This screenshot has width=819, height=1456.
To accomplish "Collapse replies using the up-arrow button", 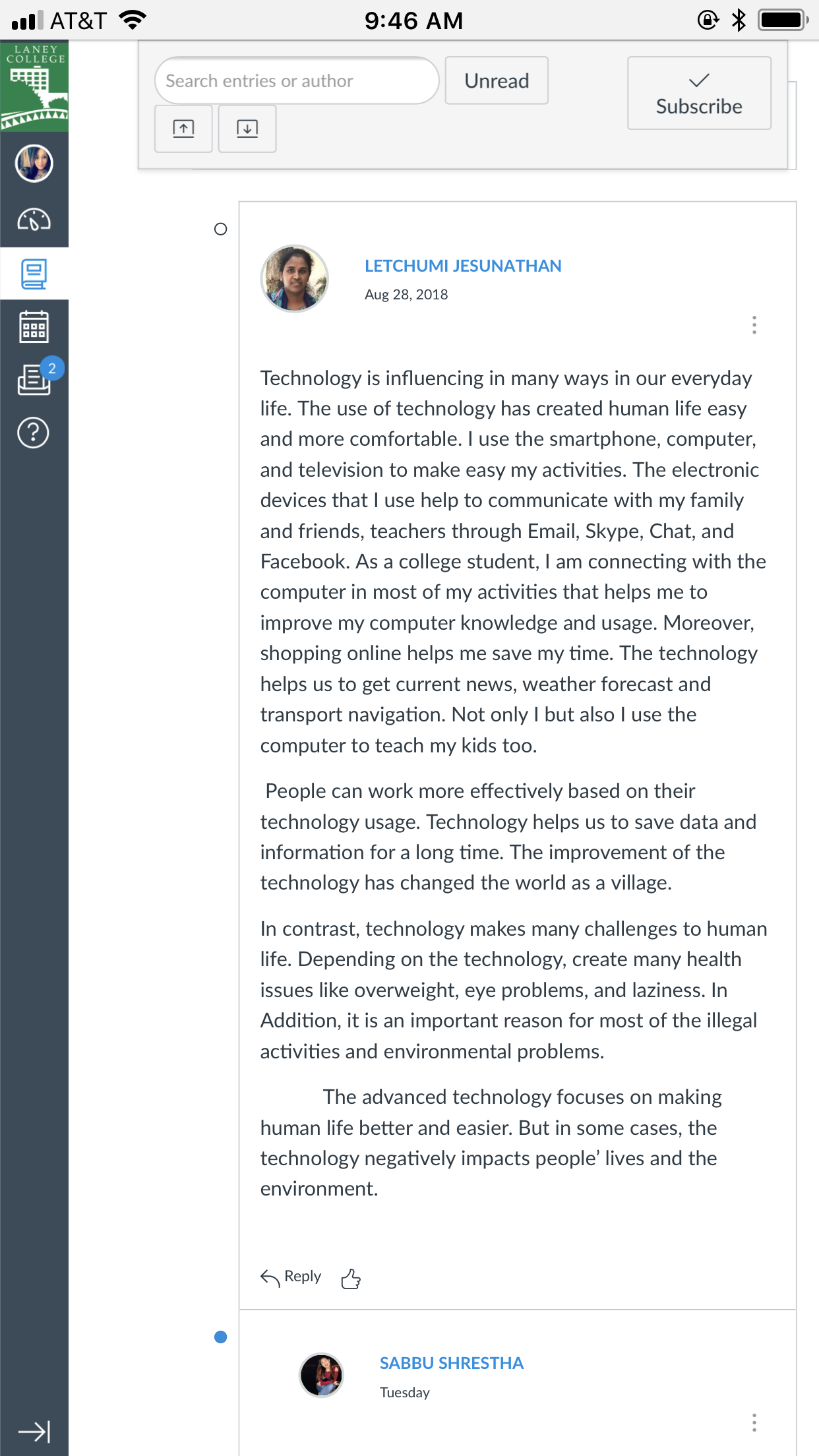I will coord(183,129).
